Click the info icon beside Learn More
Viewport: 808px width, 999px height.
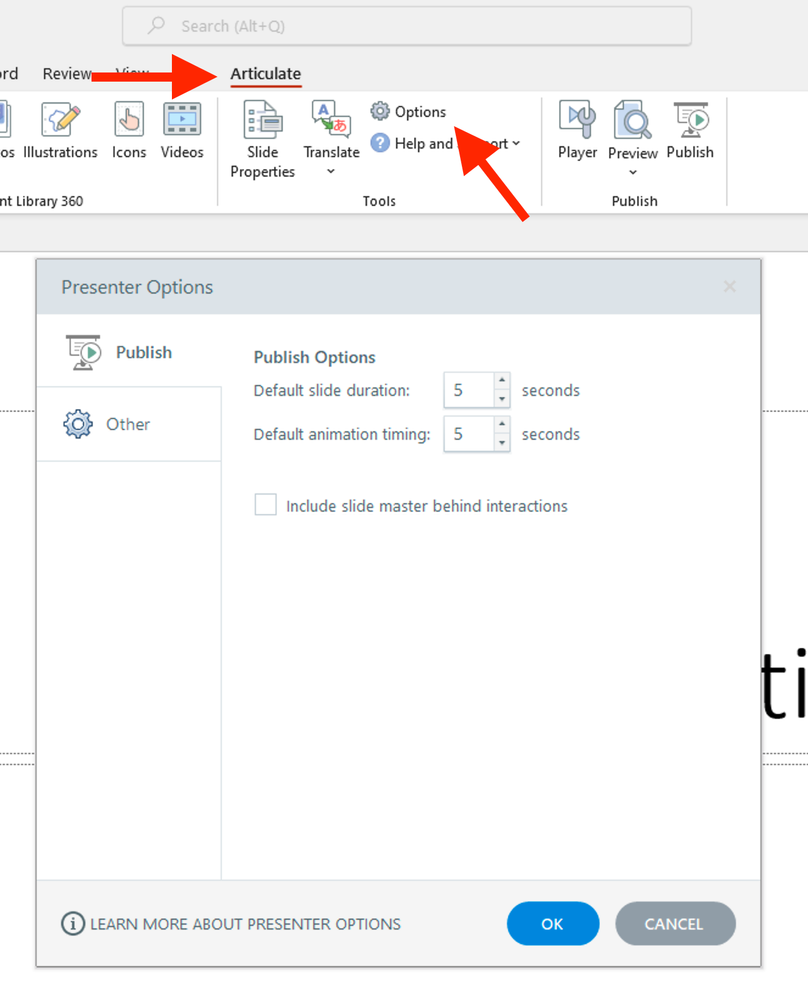click(x=73, y=923)
